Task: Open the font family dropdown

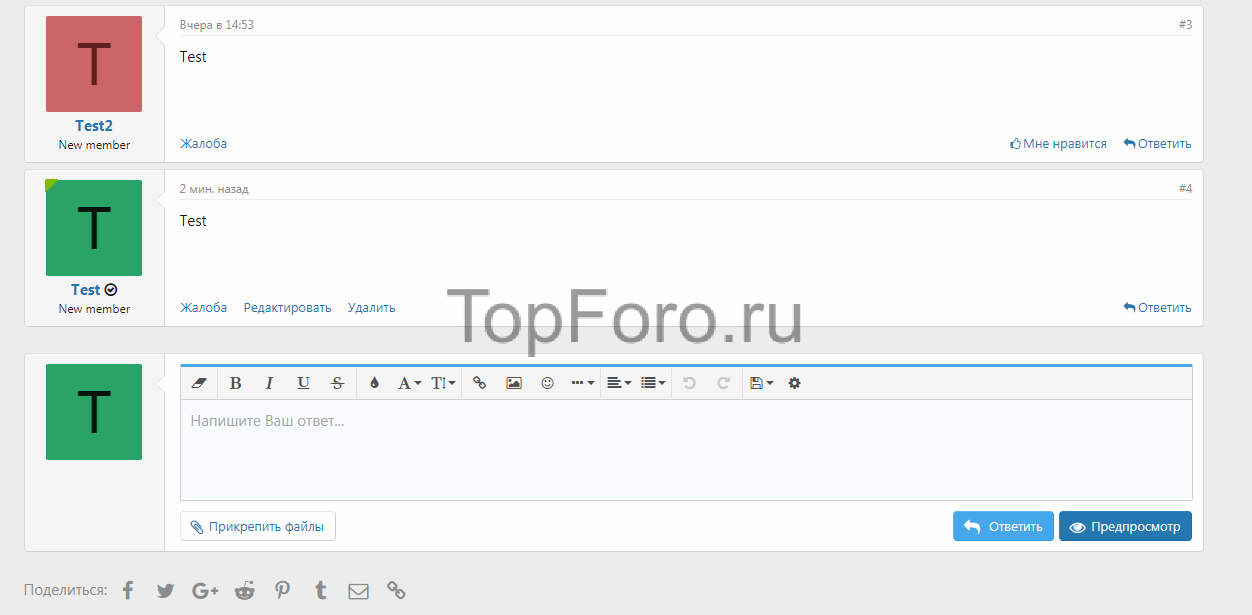Action: pos(409,383)
